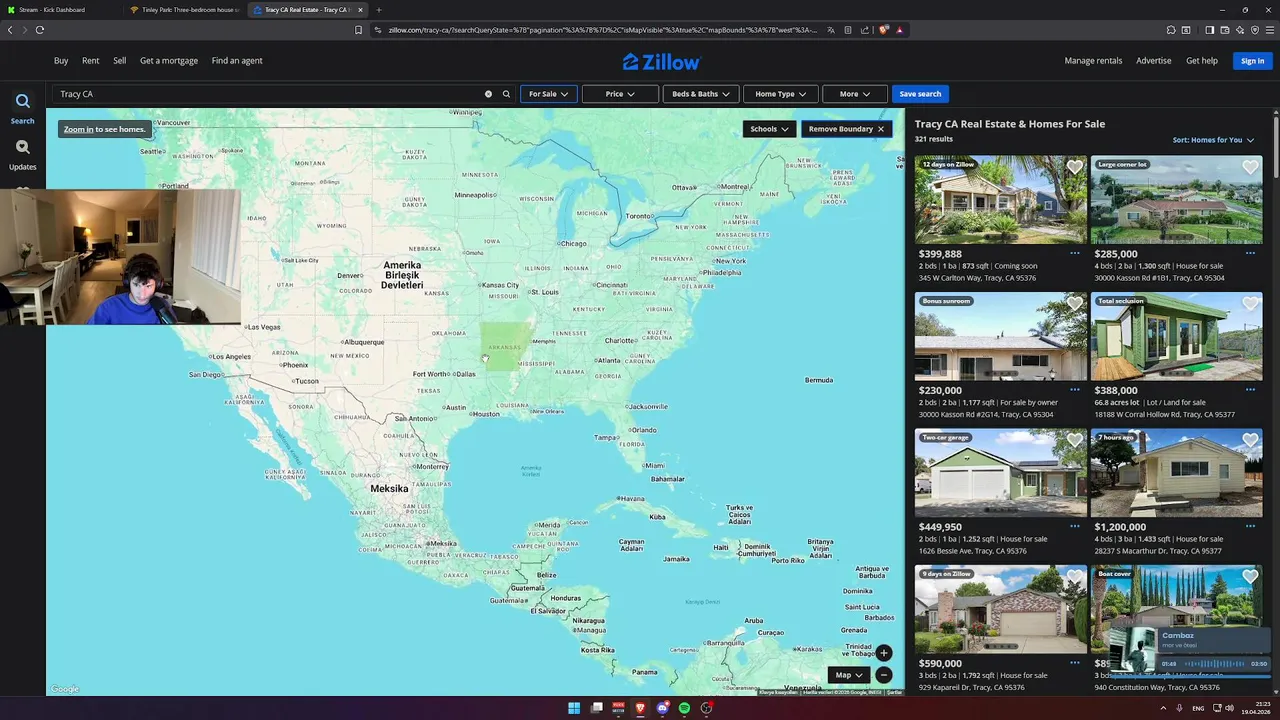Click the share icon in the address bar

(x=865, y=30)
